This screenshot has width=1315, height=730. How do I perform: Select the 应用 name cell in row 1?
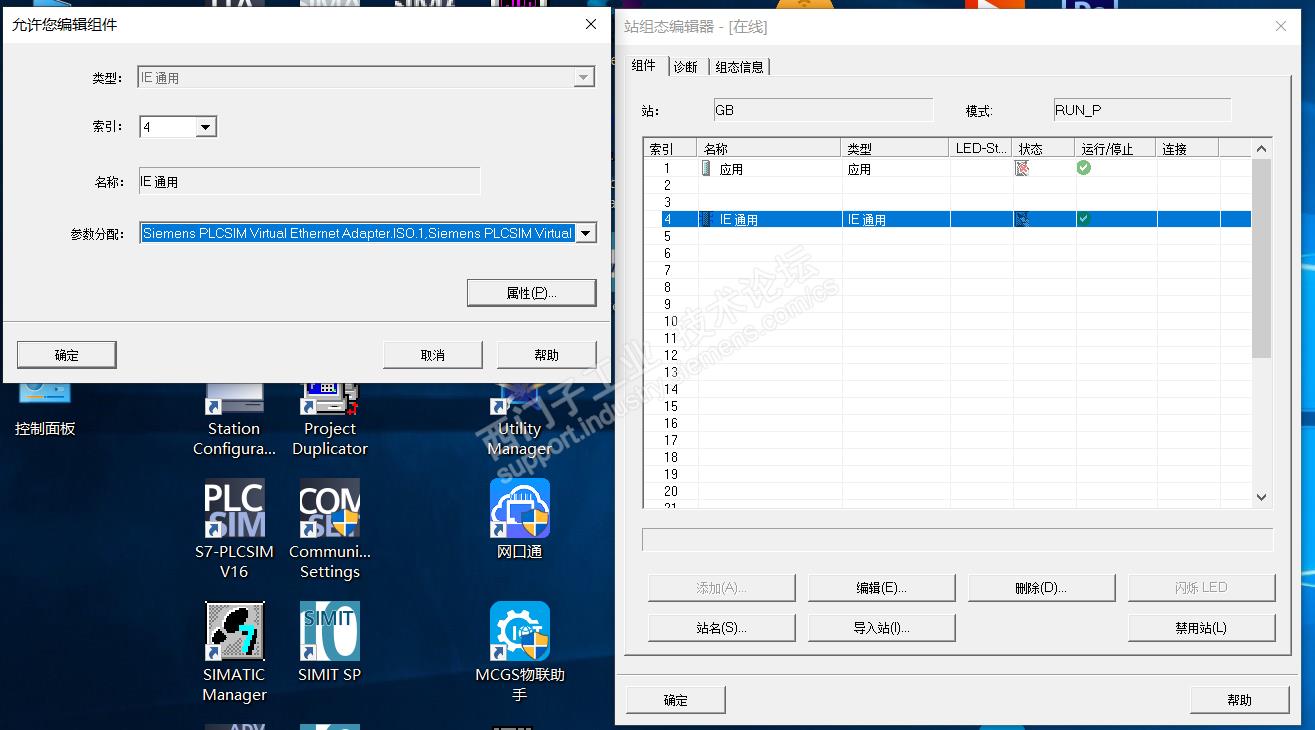769,168
